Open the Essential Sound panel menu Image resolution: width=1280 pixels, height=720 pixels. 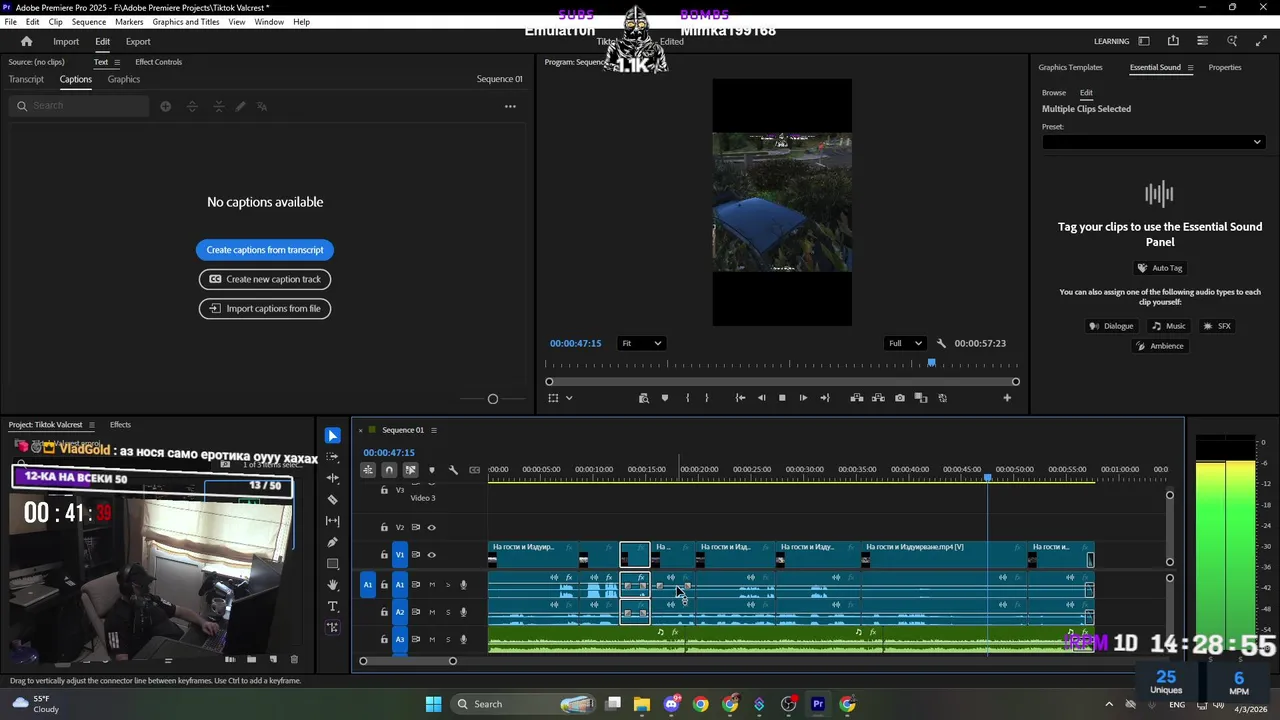1190,68
